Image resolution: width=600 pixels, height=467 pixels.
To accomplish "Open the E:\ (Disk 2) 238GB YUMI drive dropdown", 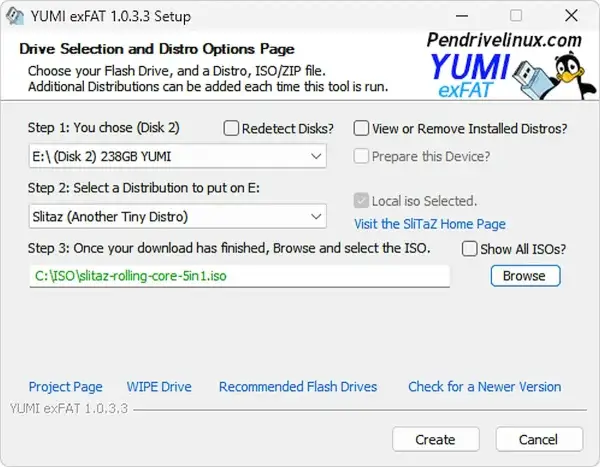I will 178,156.
